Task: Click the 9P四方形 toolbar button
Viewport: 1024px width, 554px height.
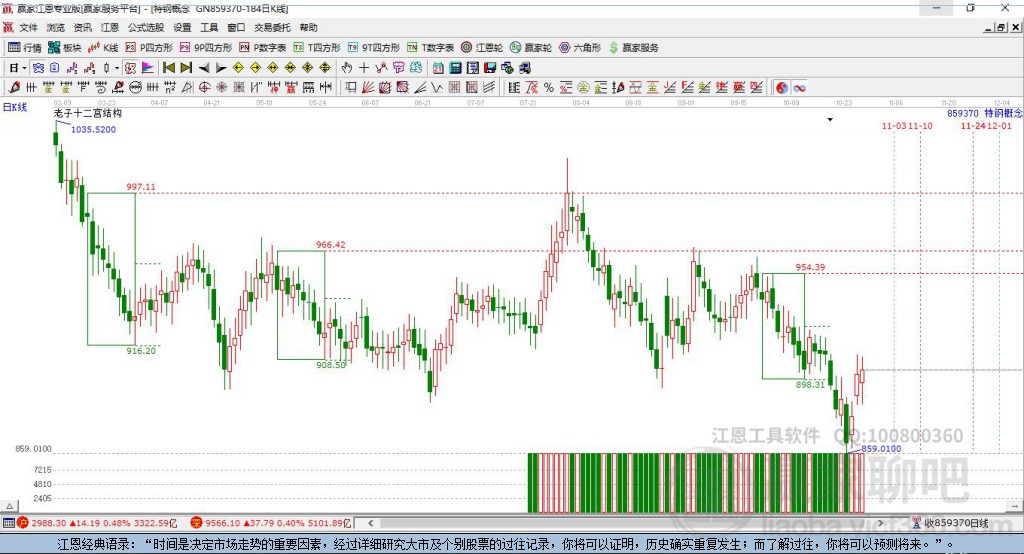Action: click(x=213, y=47)
